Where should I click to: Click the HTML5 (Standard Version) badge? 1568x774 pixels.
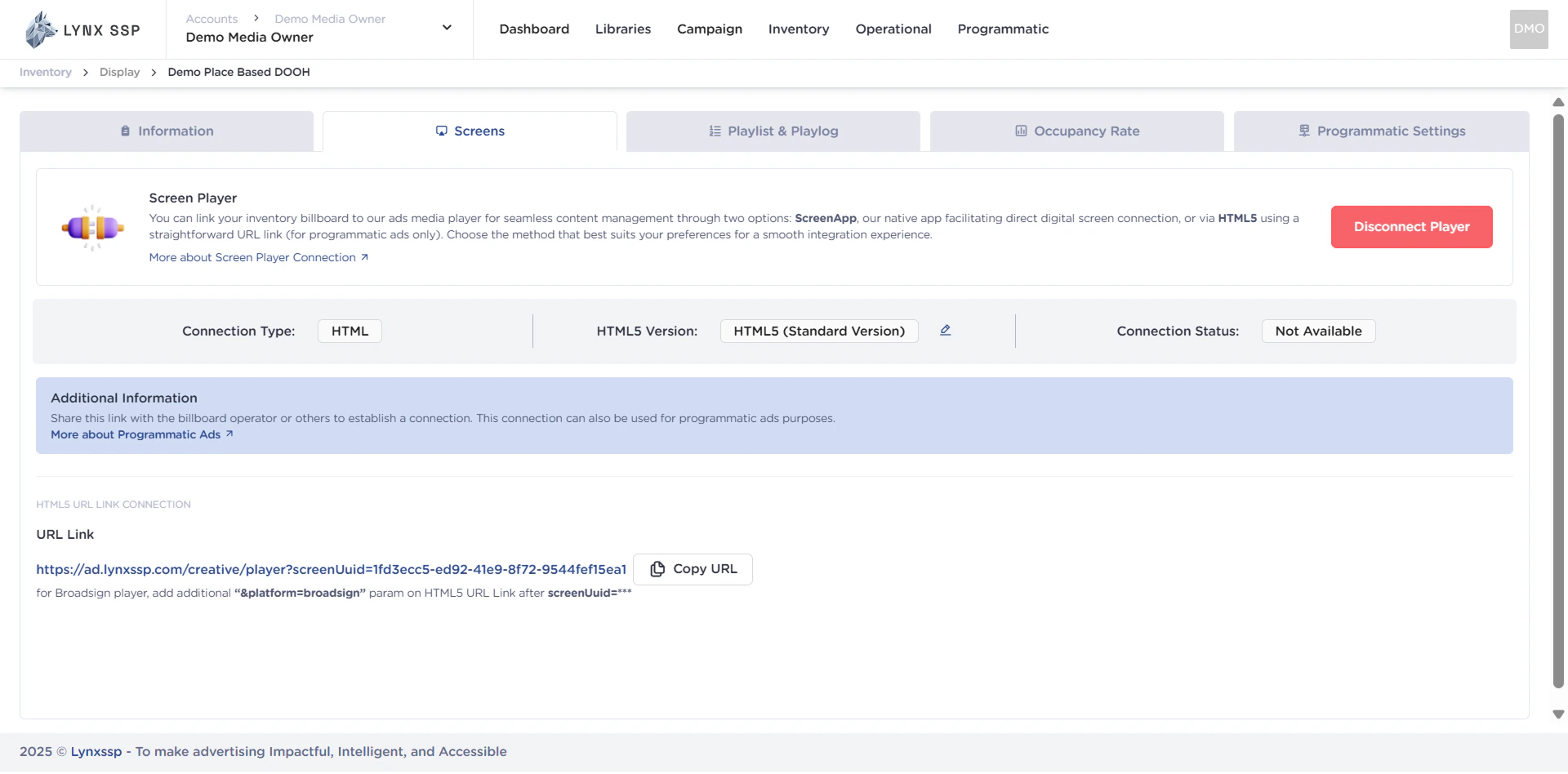(819, 331)
